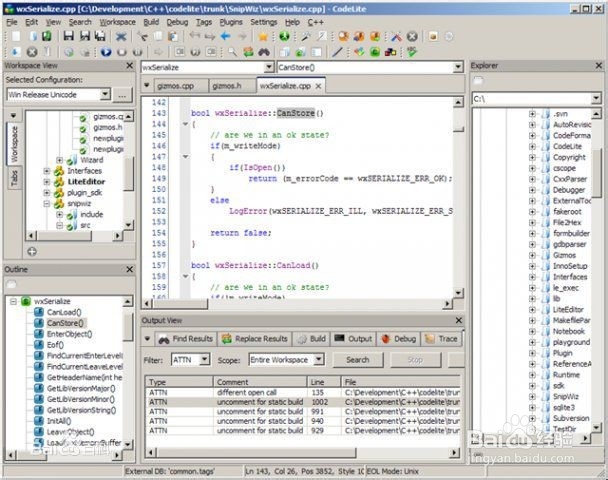Screen dimensions: 608x480
Task: Close the Output View panel
Action: pyautogui.click(x=459, y=320)
